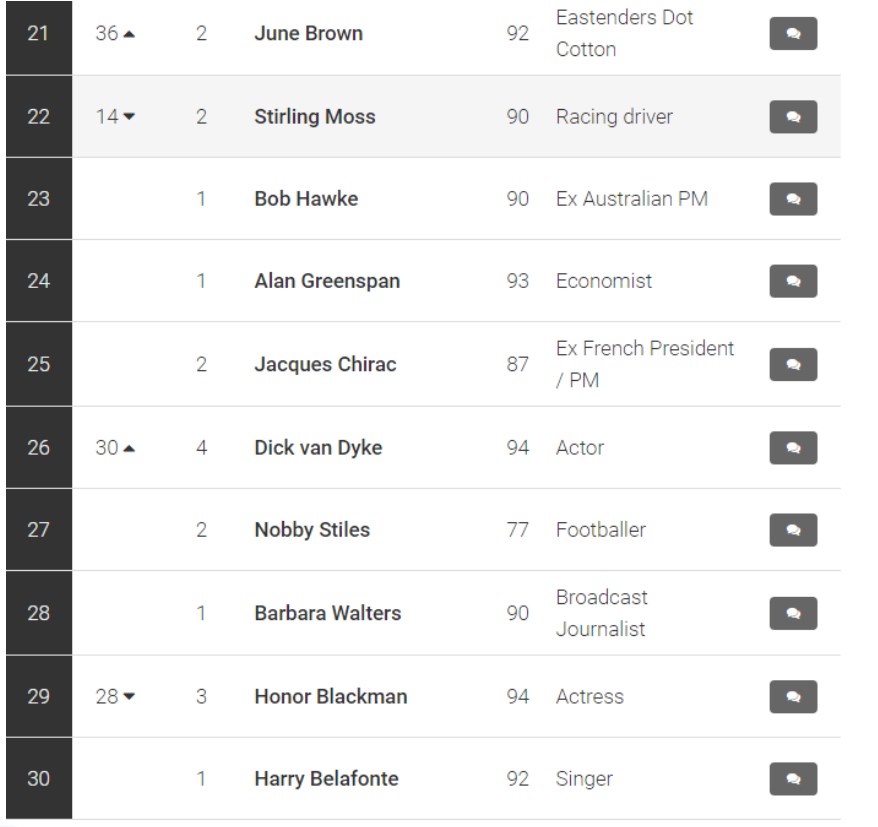
Task: Open comments for Barbara Walters
Action: coord(793,613)
